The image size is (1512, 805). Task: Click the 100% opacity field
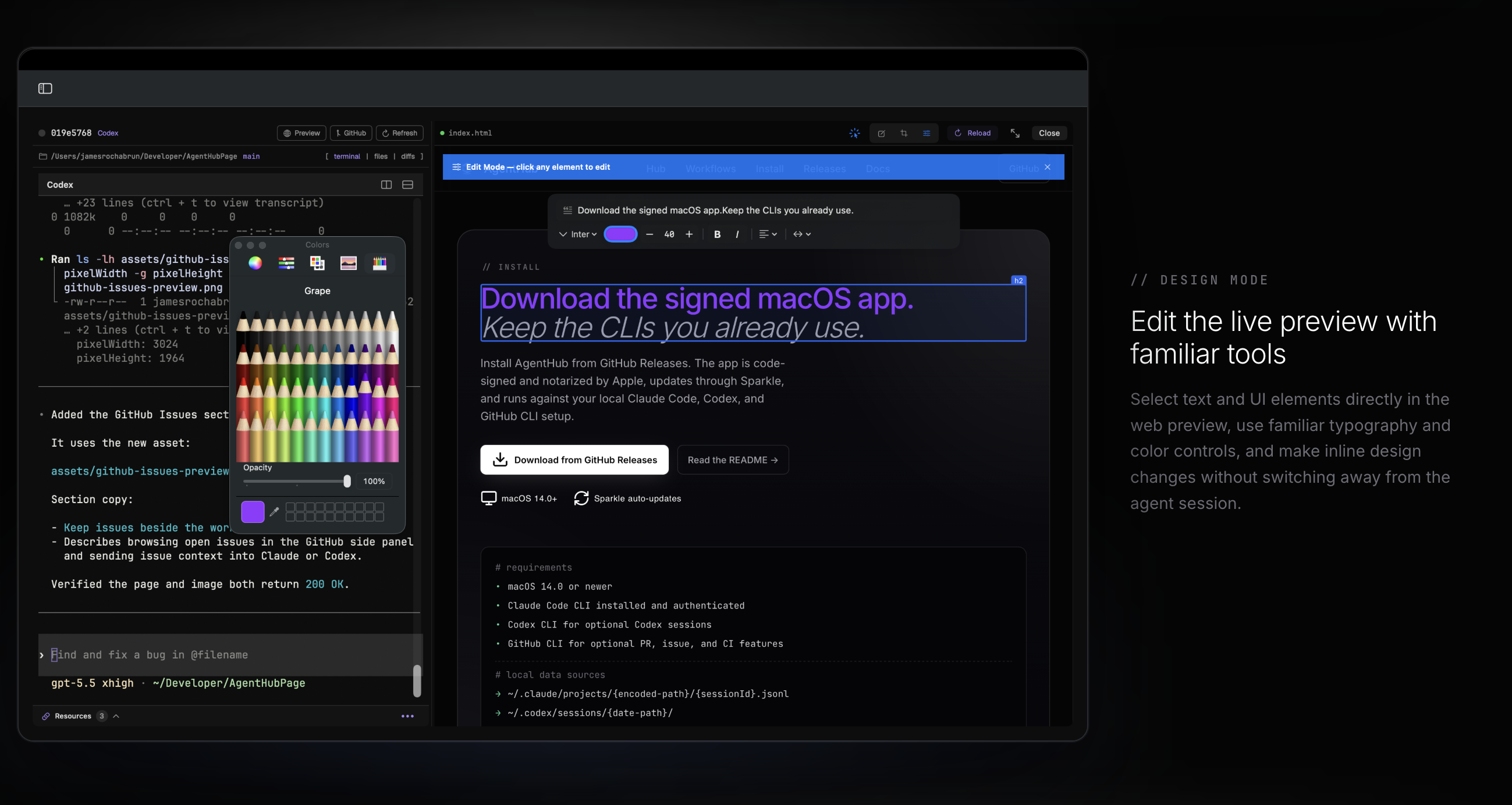pos(374,481)
